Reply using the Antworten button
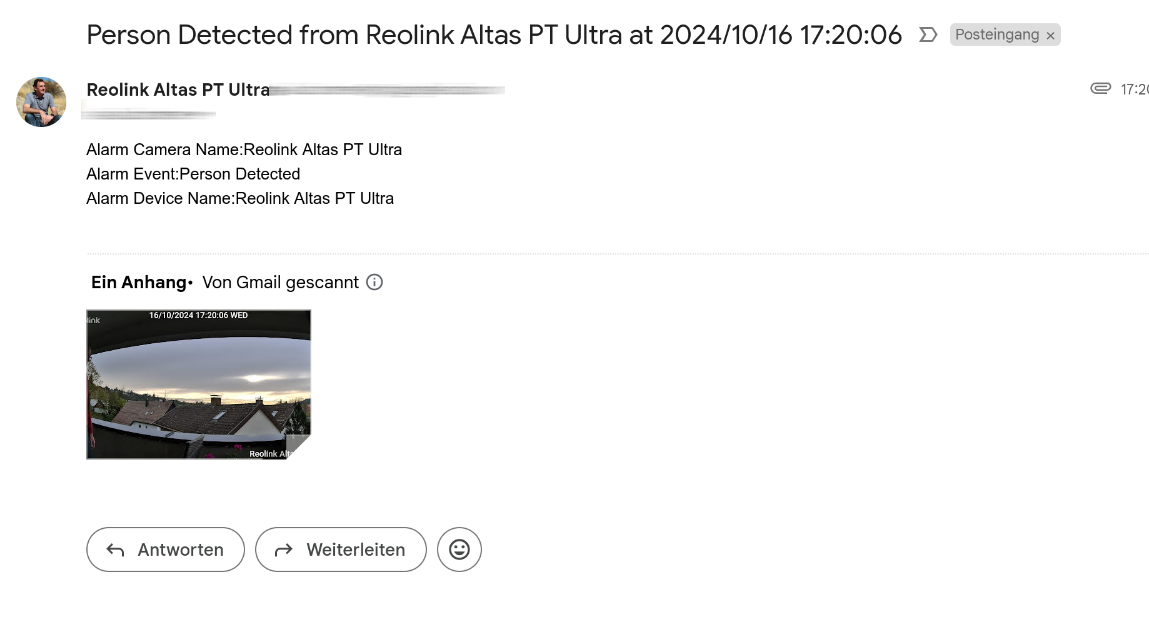Image resolution: width=1149 pixels, height=629 pixels. [165, 549]
